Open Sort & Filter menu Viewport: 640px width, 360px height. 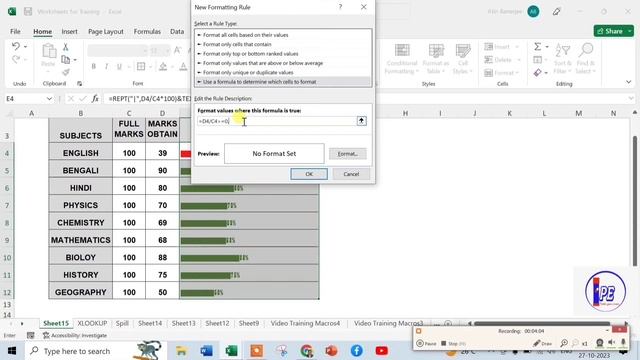(x=562, y=59)
